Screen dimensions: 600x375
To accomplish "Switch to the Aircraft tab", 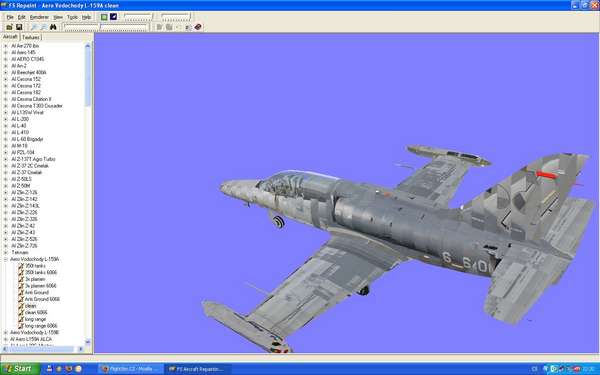I will pos(10,37).
